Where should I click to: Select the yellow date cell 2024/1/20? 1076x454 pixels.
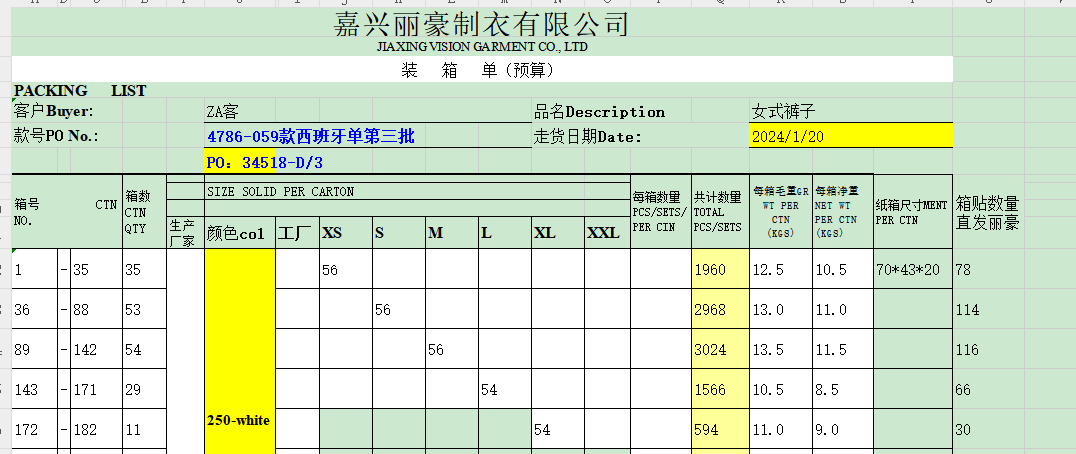pyautogui.click(x=786, y=137)
